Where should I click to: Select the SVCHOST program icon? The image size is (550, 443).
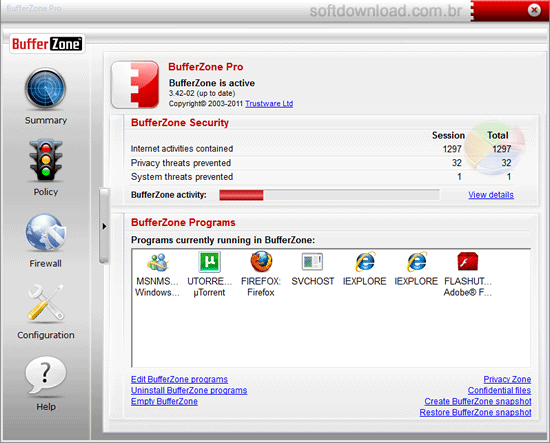[312, 262]
